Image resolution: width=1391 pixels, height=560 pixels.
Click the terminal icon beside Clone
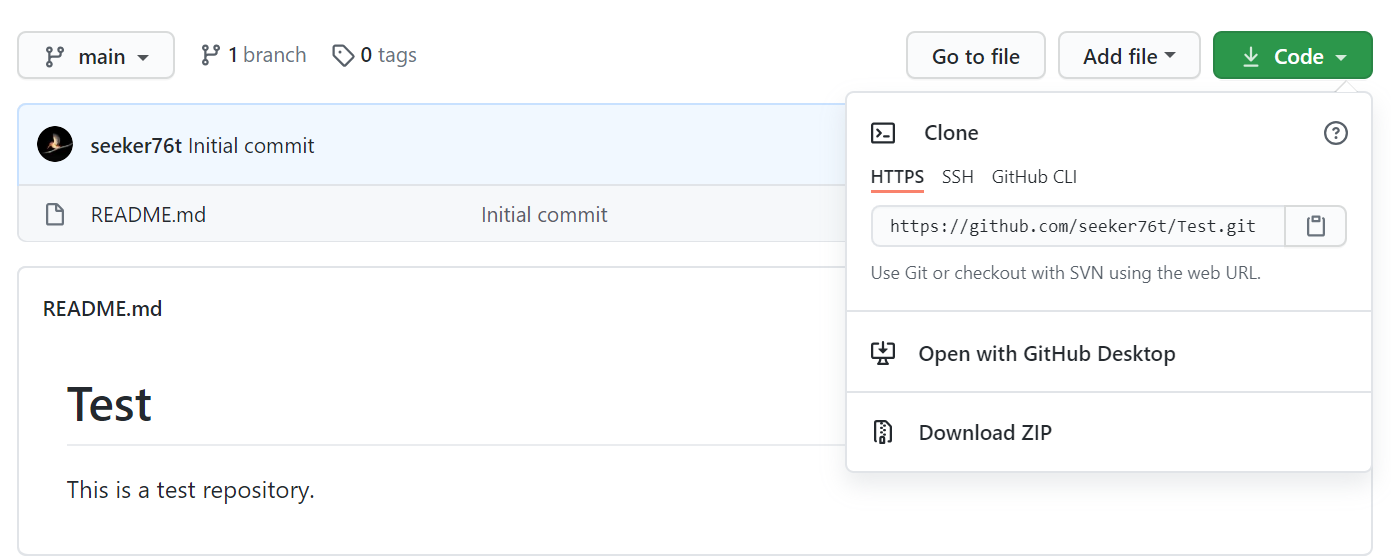pos(883,133)
